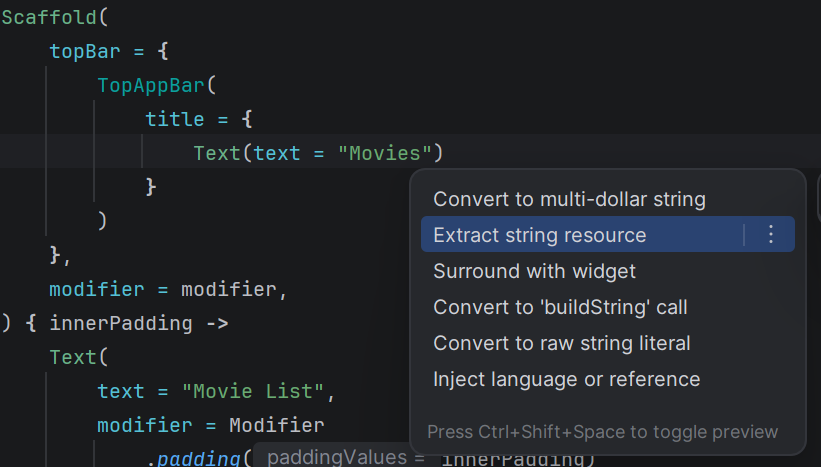Click the 'modifier = modifier,' argument line
This screenshot has height=467, width=821.
click(x=168, y=290)
